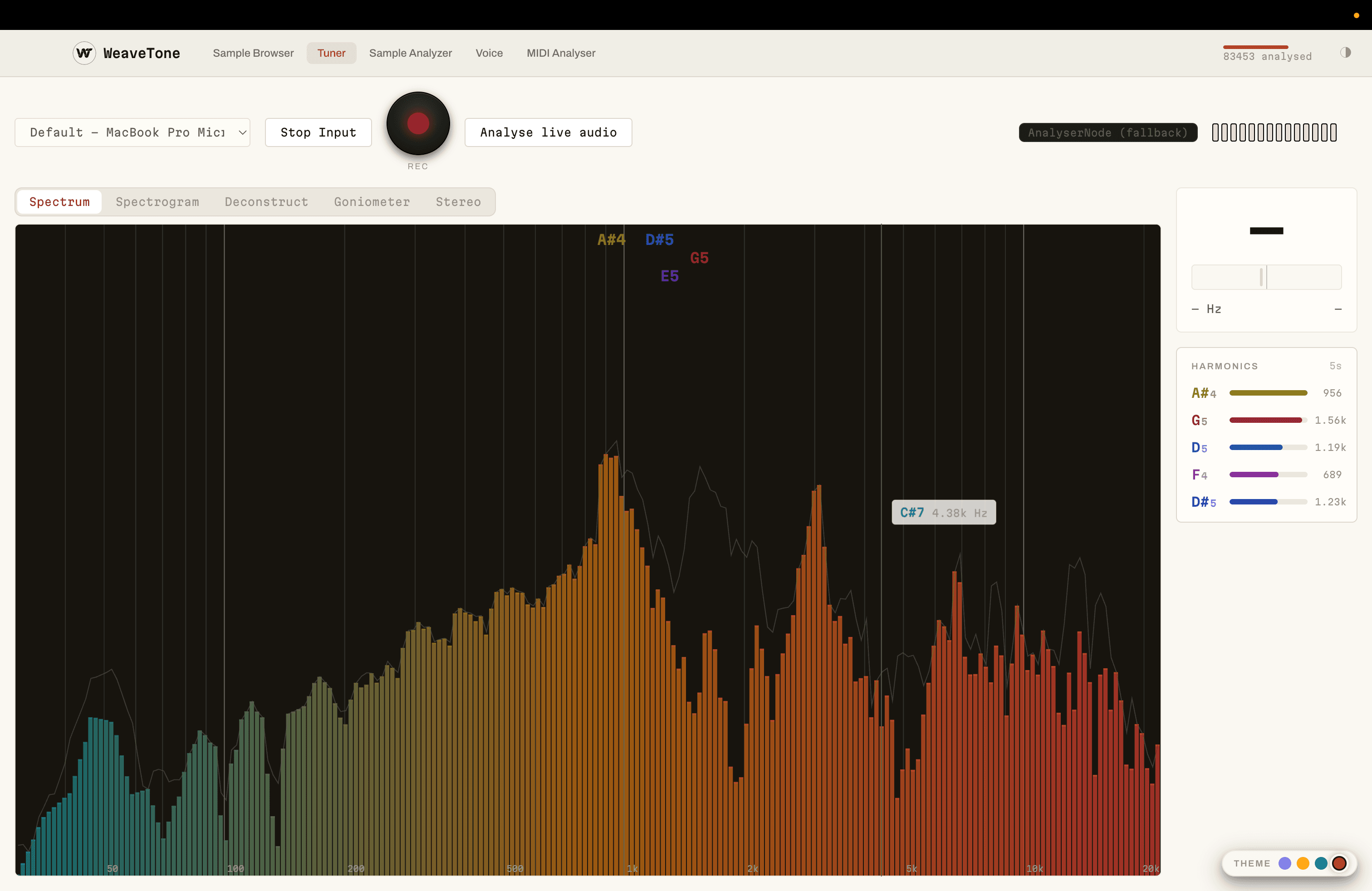Click the HARMONICS panel heading

[x=1225, y=366]
